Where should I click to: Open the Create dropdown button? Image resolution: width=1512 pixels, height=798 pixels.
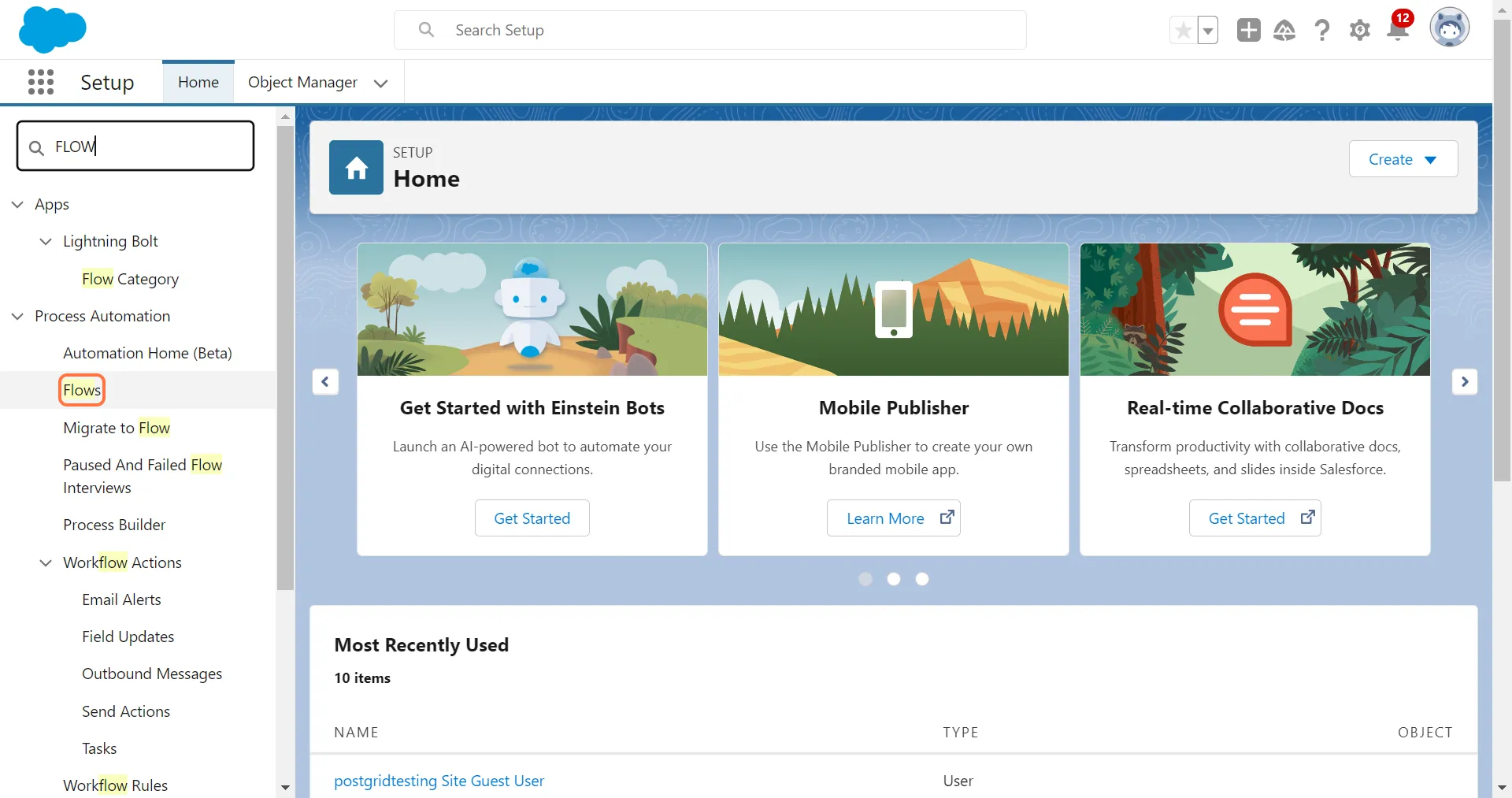click(1403, 159)
